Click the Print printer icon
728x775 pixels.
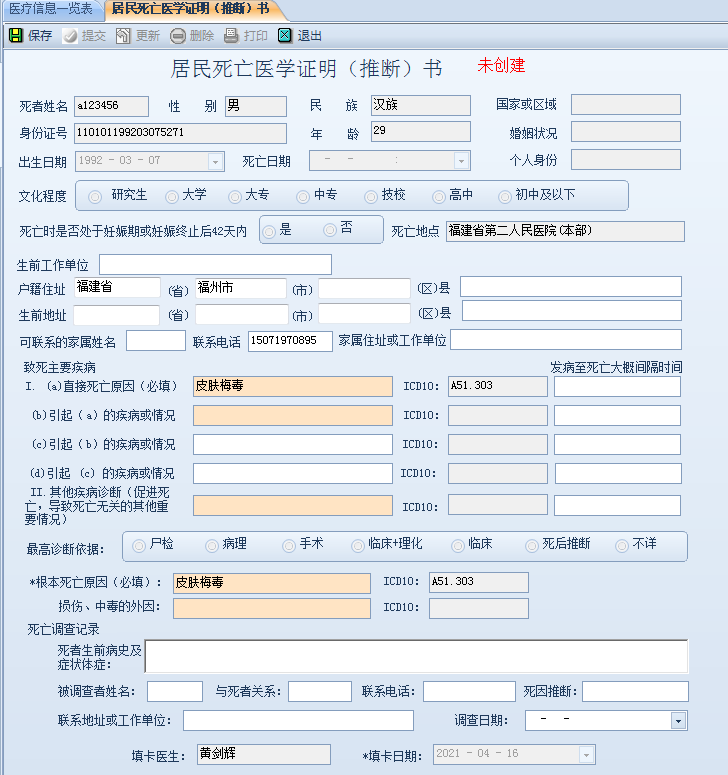(x=231, y=36)
